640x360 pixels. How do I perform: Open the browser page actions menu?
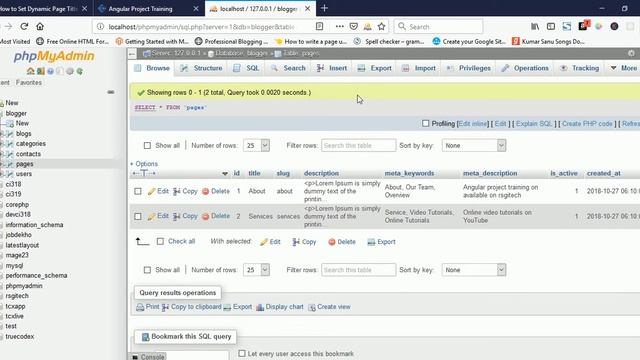tap(340, 27)
